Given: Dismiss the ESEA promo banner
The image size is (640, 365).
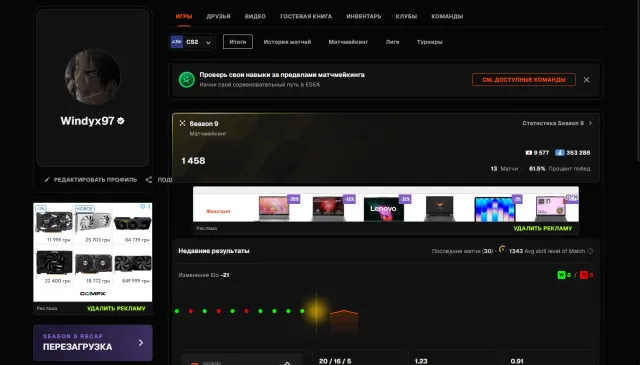Looking at the screenshot, I should click(587, 80).
